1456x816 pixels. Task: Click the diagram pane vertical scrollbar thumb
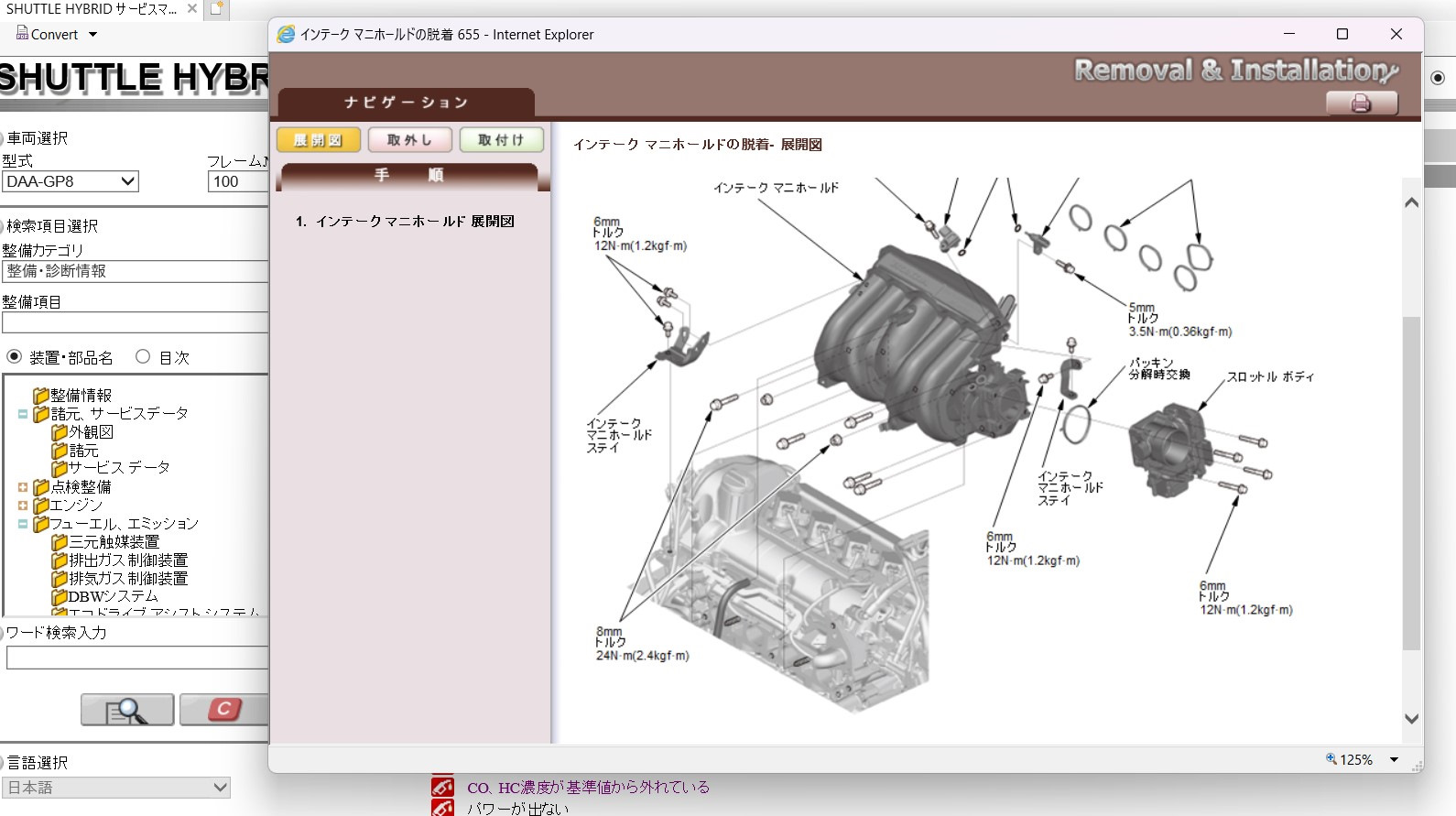click(1411, 484)
